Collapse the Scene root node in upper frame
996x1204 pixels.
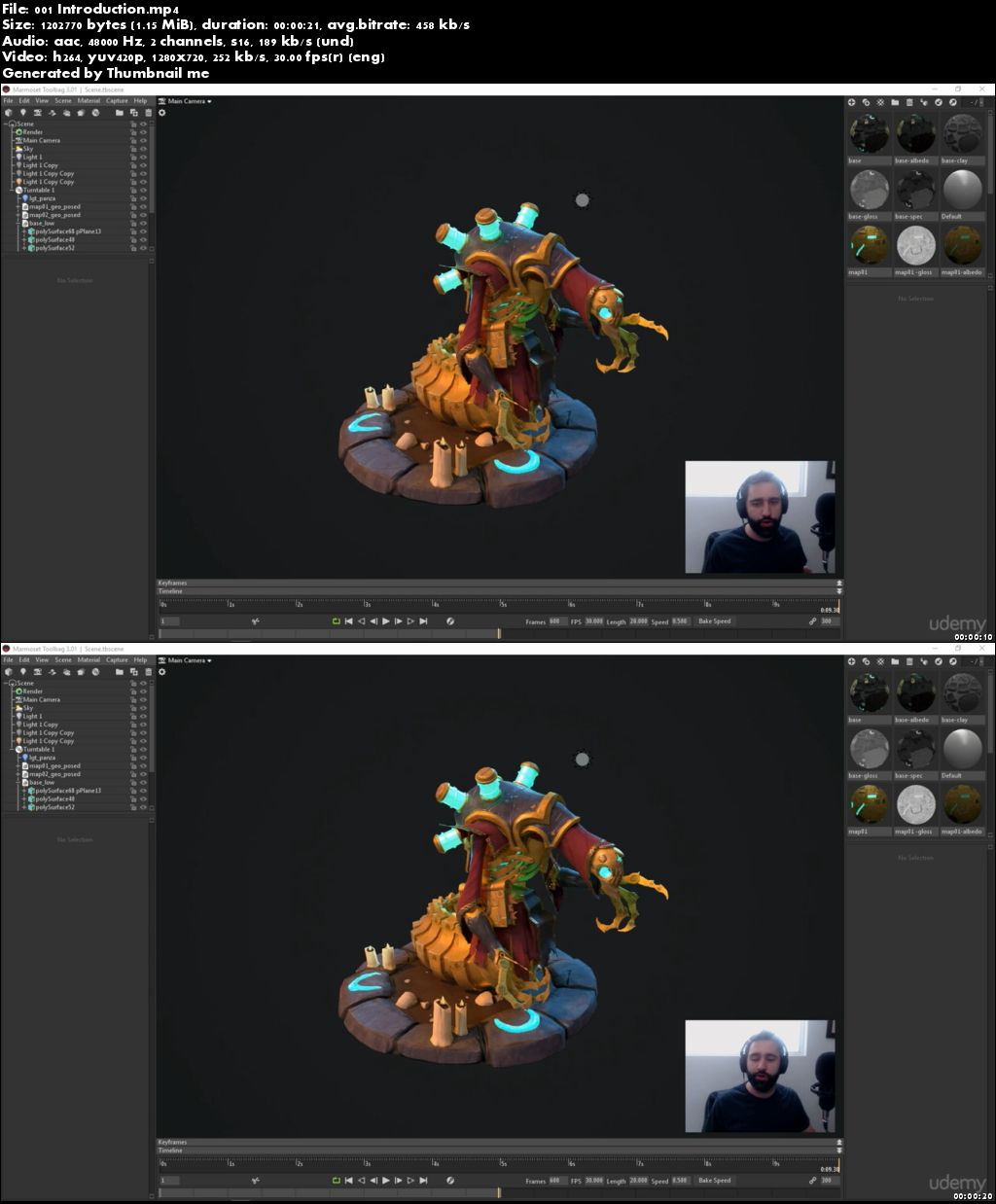coord(6,124)
